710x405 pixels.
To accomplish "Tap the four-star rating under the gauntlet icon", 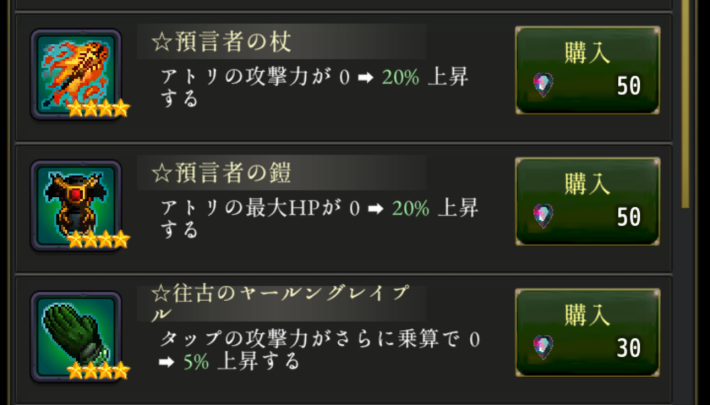I will coord(99,371).
